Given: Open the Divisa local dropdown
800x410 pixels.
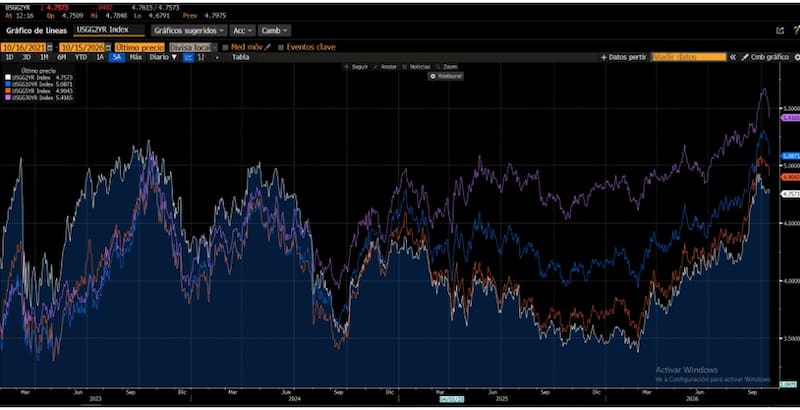Looking at the screenshot, I should [193, 47].
